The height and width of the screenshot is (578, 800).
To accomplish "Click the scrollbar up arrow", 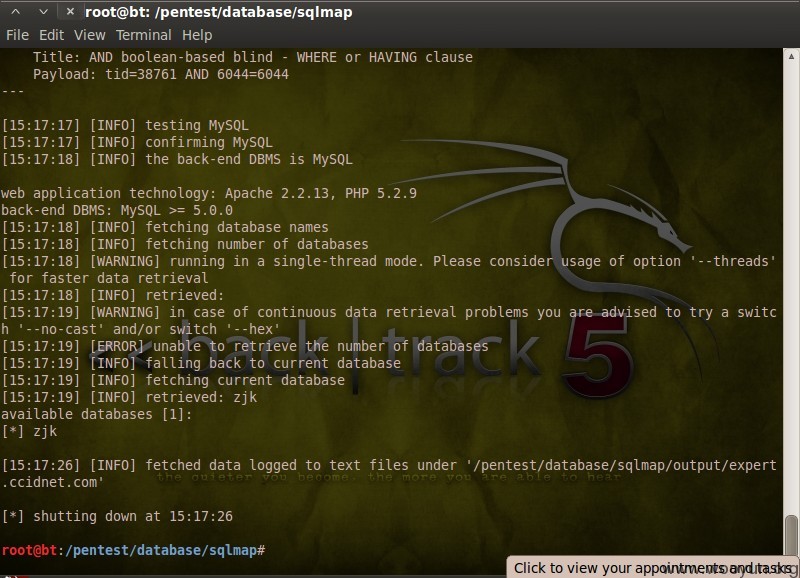I will pyautogui.click(x=791, y=56).
